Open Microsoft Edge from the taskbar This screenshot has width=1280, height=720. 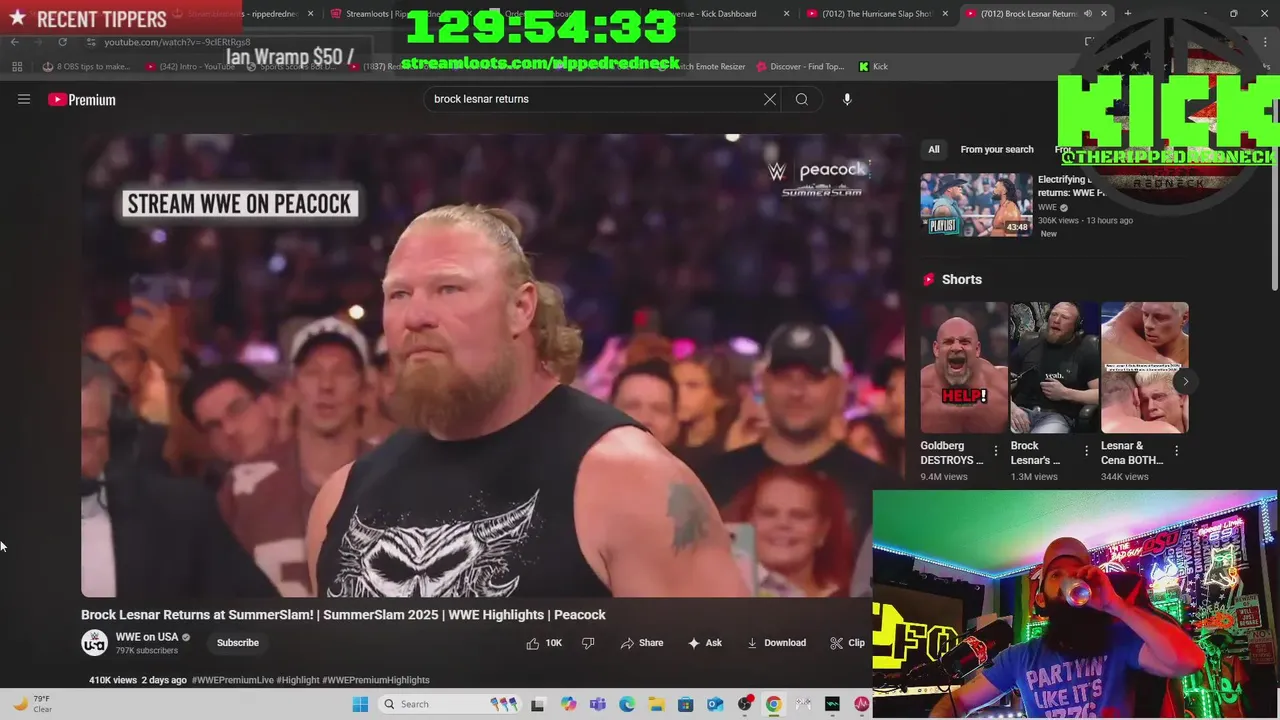coord(627,705)
